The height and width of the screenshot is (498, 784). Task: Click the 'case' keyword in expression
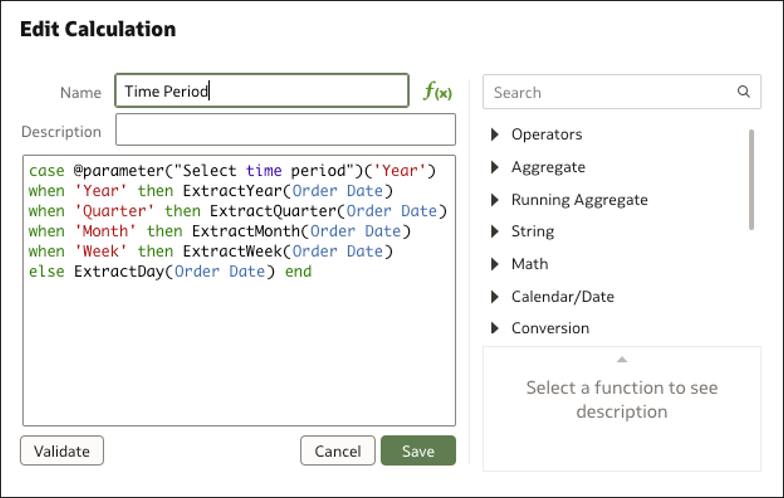[x=46, y=171]
